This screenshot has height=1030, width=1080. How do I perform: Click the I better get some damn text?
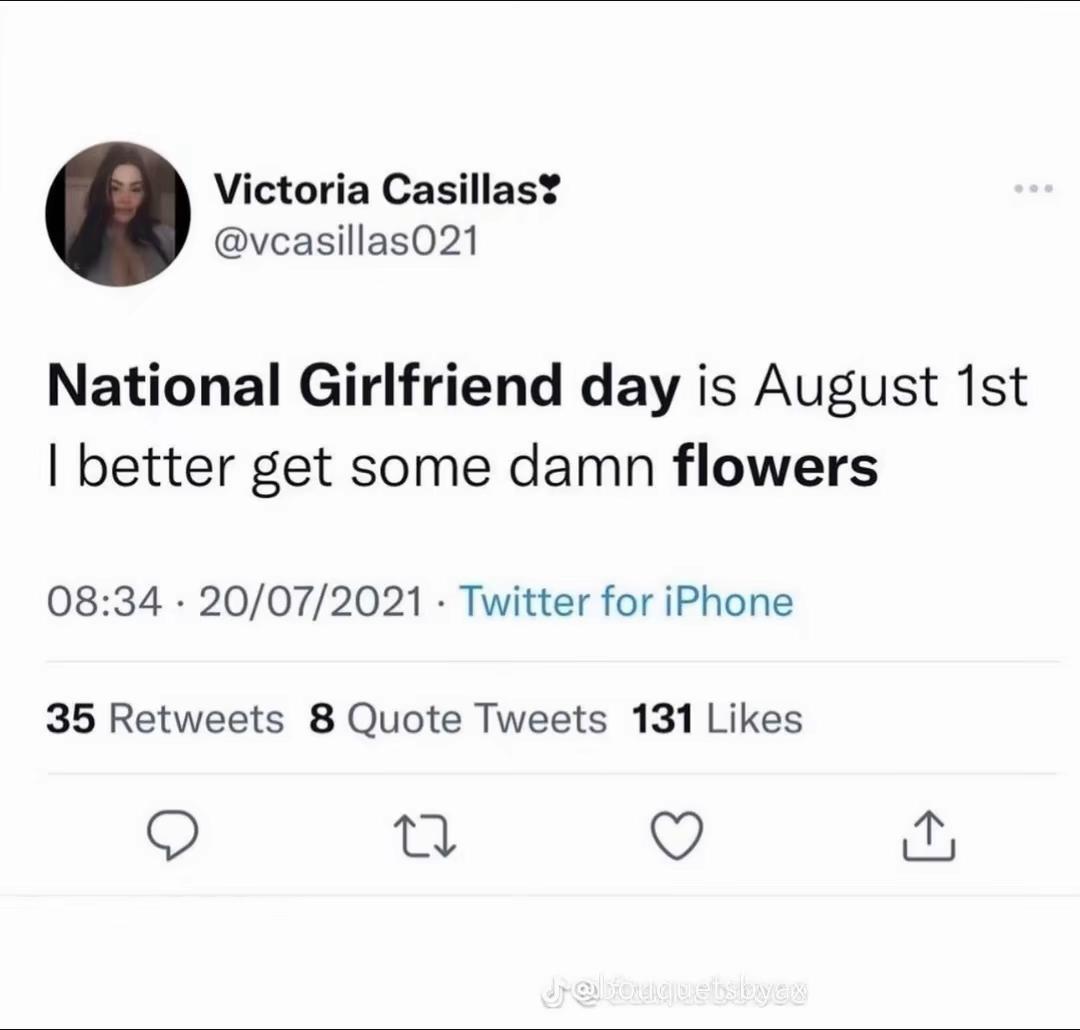(x=351, y=468)
